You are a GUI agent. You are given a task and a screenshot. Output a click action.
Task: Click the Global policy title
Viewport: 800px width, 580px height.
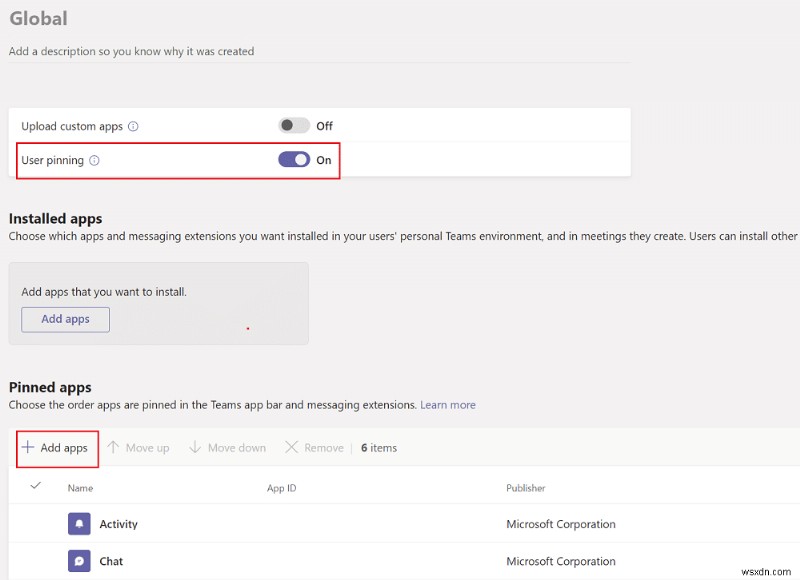tap(38, 18)
